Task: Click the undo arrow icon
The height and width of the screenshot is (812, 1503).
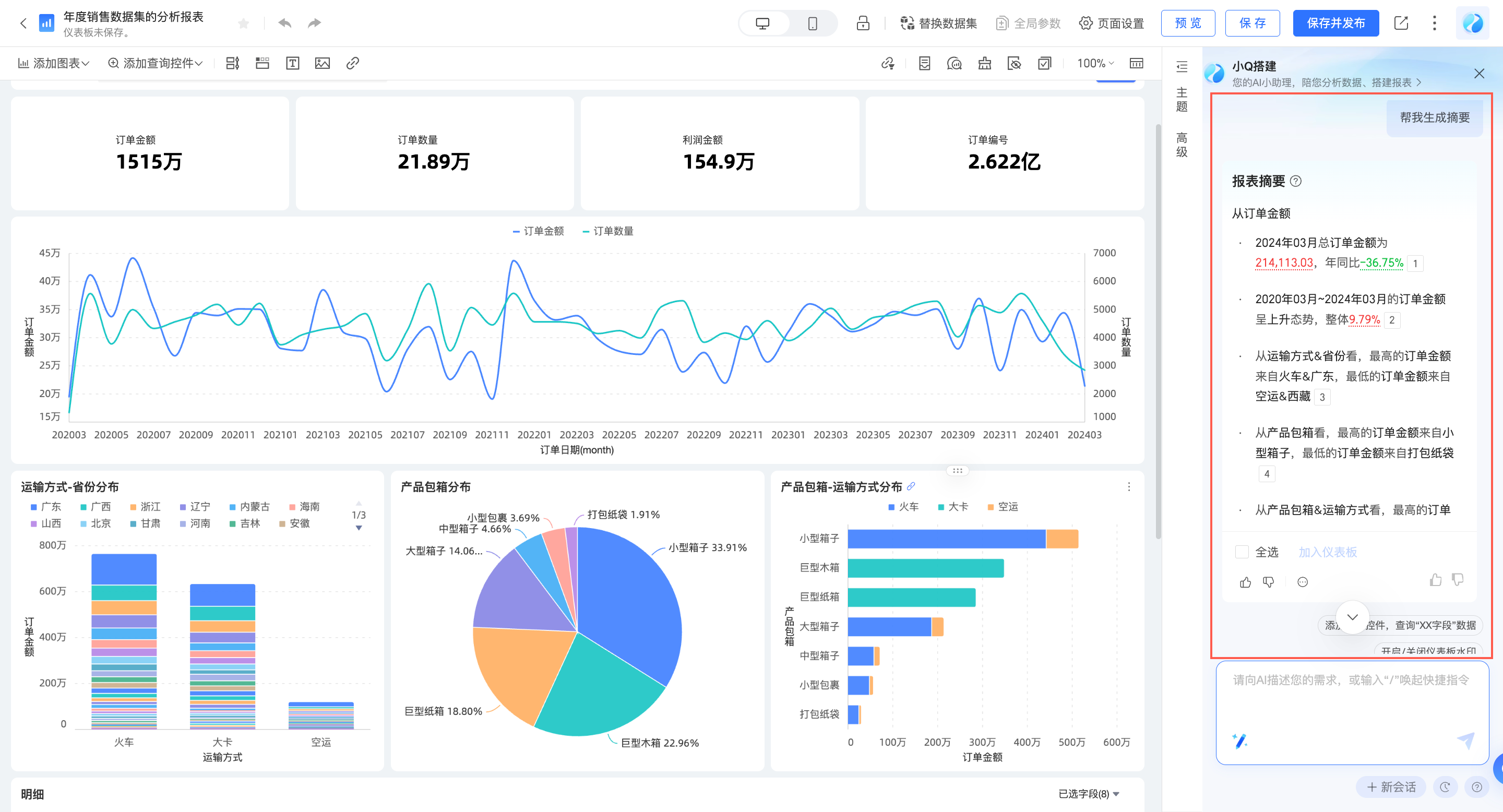Action: pos(285,23)
